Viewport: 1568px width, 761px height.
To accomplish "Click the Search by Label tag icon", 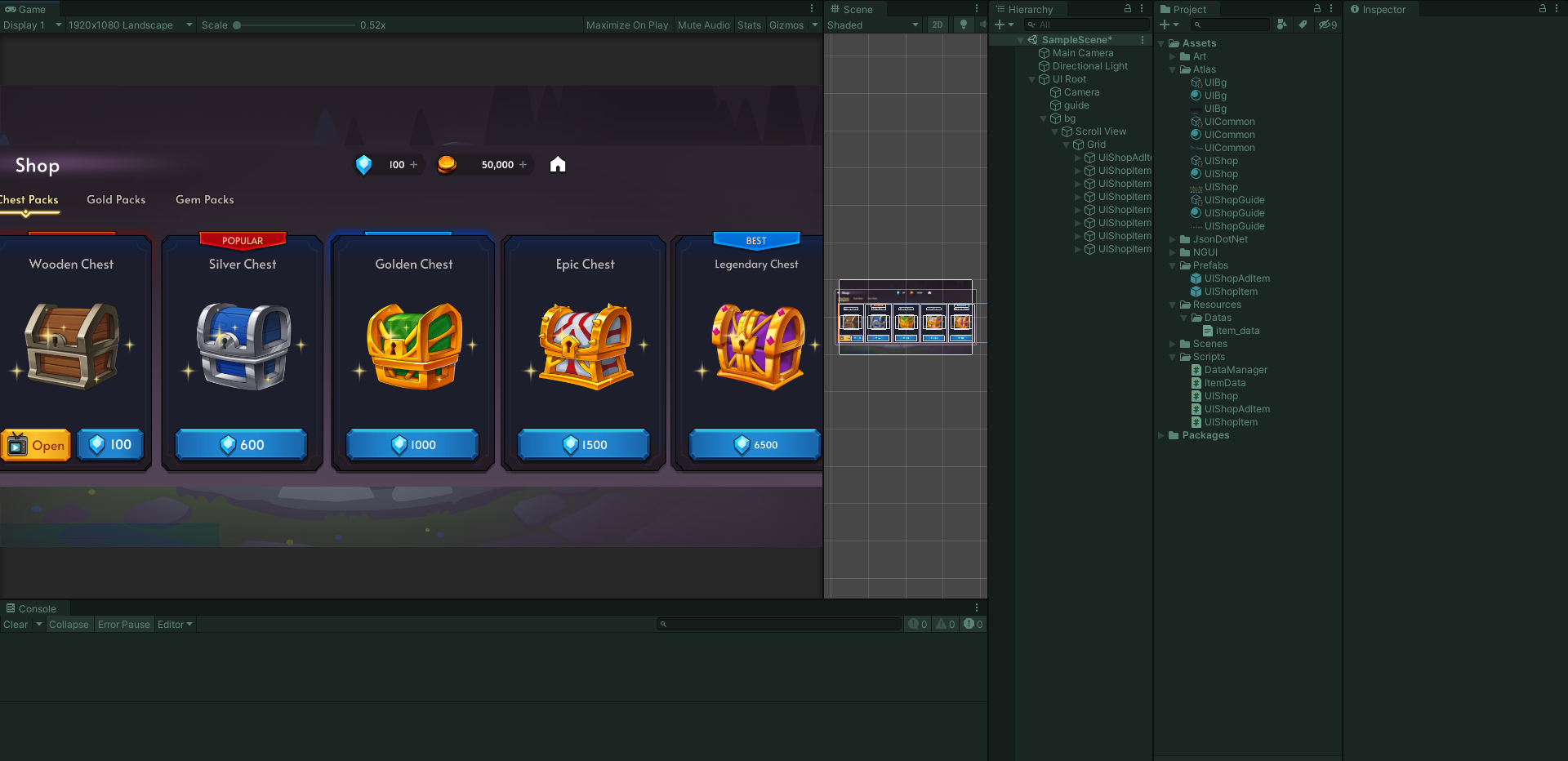I will pyautogui.click(x=1303, y=24).
